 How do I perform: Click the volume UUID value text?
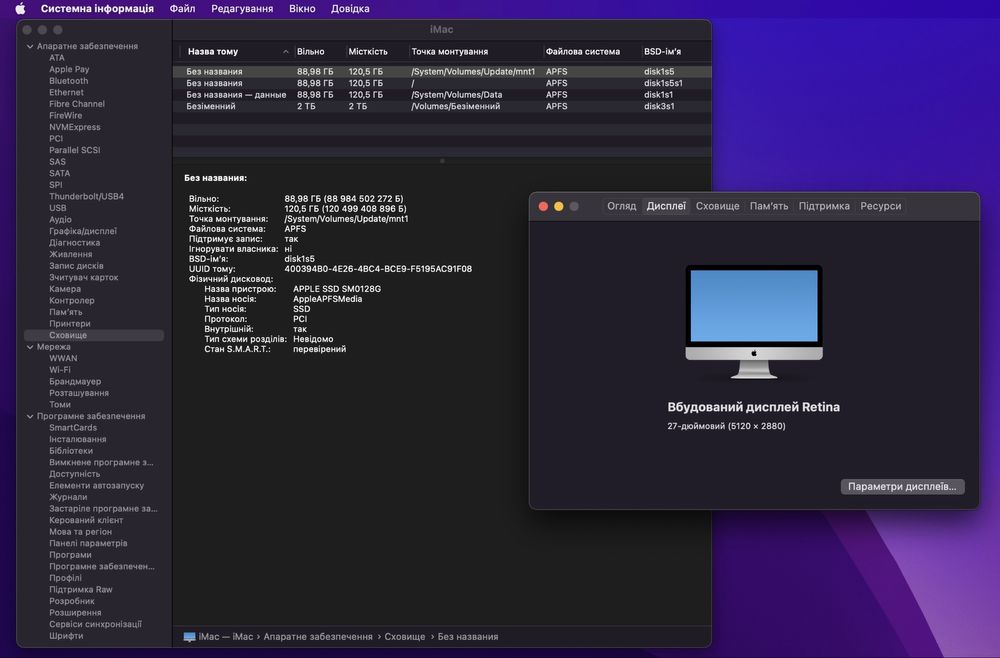point(378,269)
